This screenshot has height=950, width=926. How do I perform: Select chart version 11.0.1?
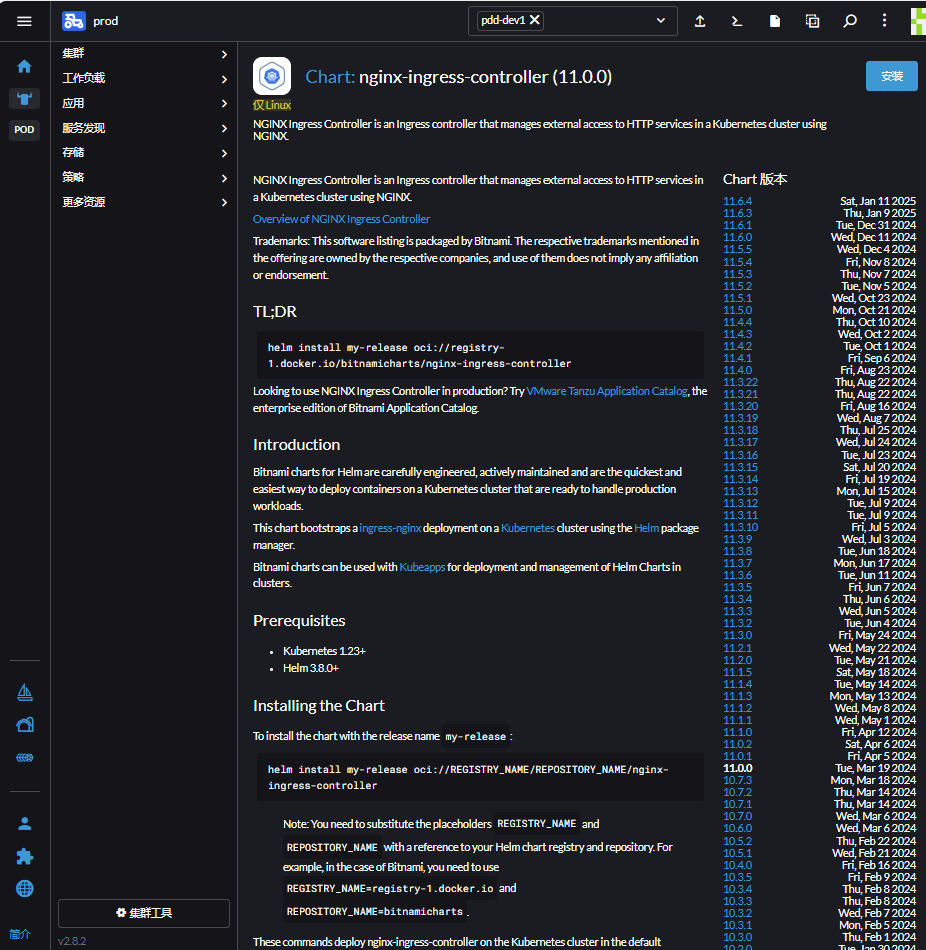[738, 756]
